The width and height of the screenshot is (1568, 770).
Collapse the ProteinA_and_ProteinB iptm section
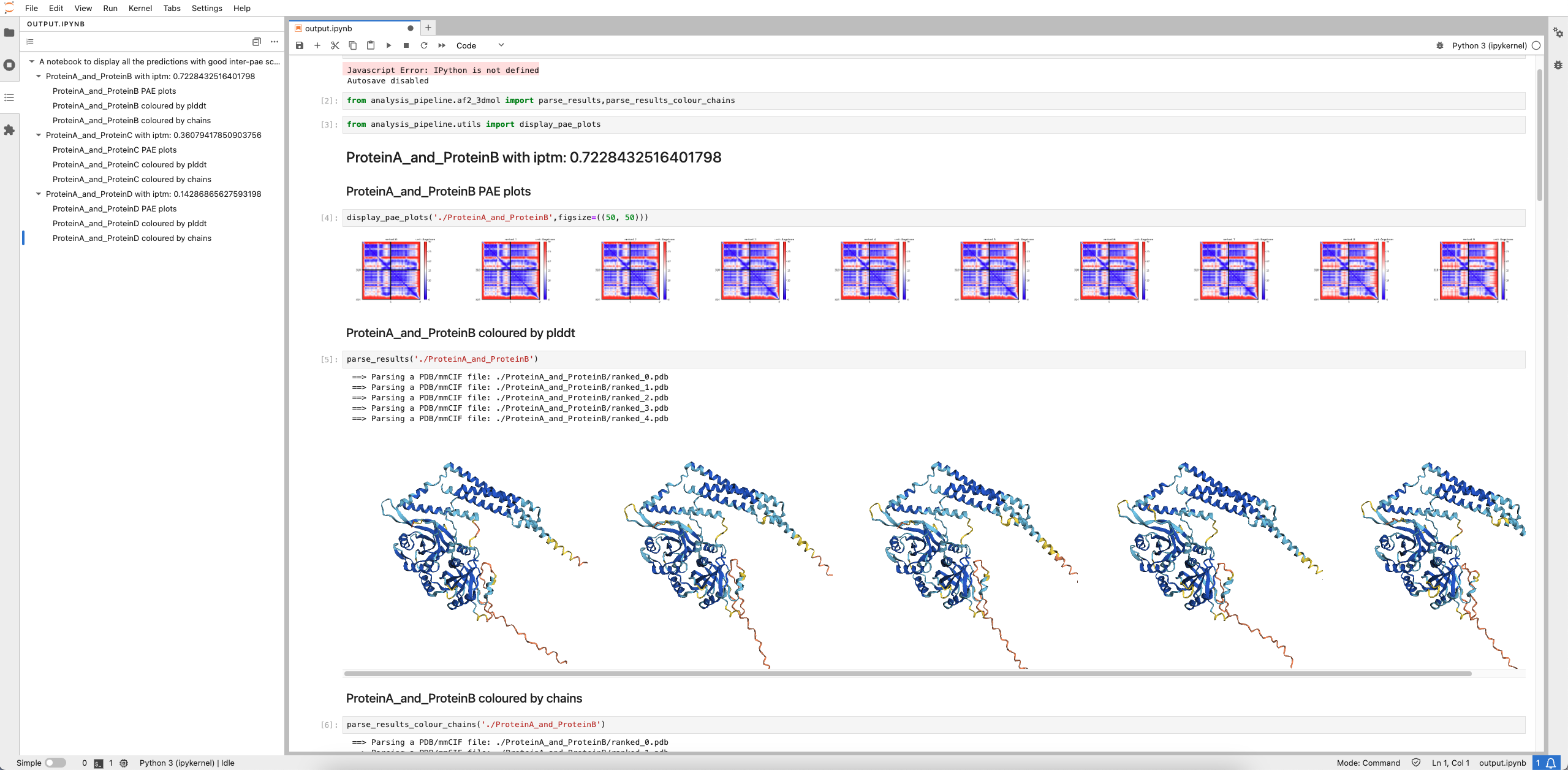coord(39,76)
